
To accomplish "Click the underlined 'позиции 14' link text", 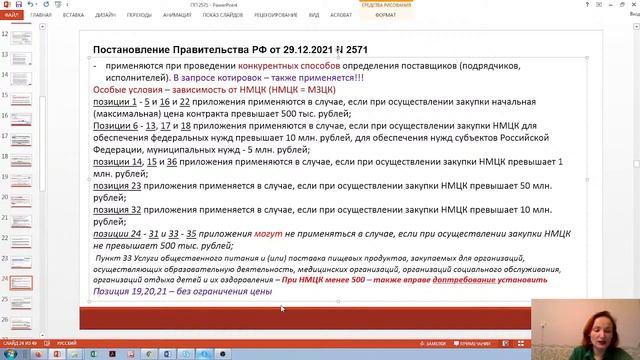I will pos(118,162).
